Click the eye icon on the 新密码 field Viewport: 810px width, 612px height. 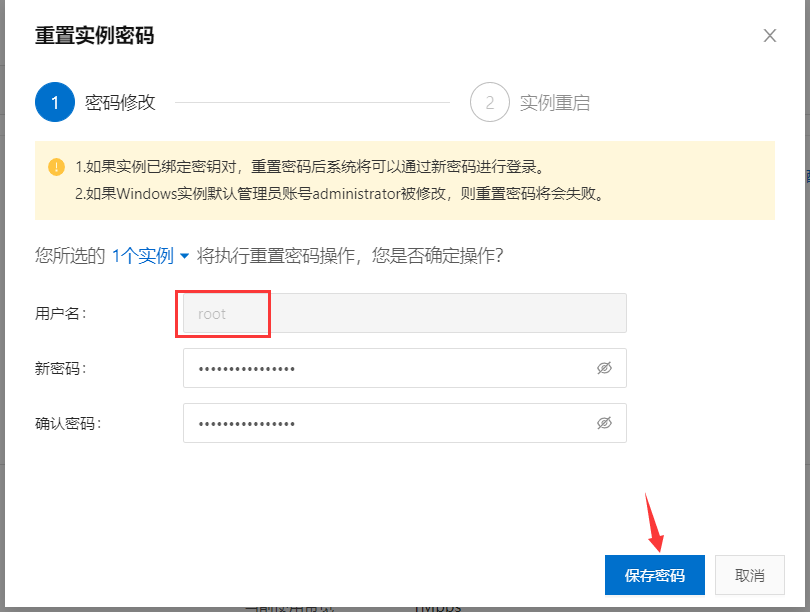(604, 368)
